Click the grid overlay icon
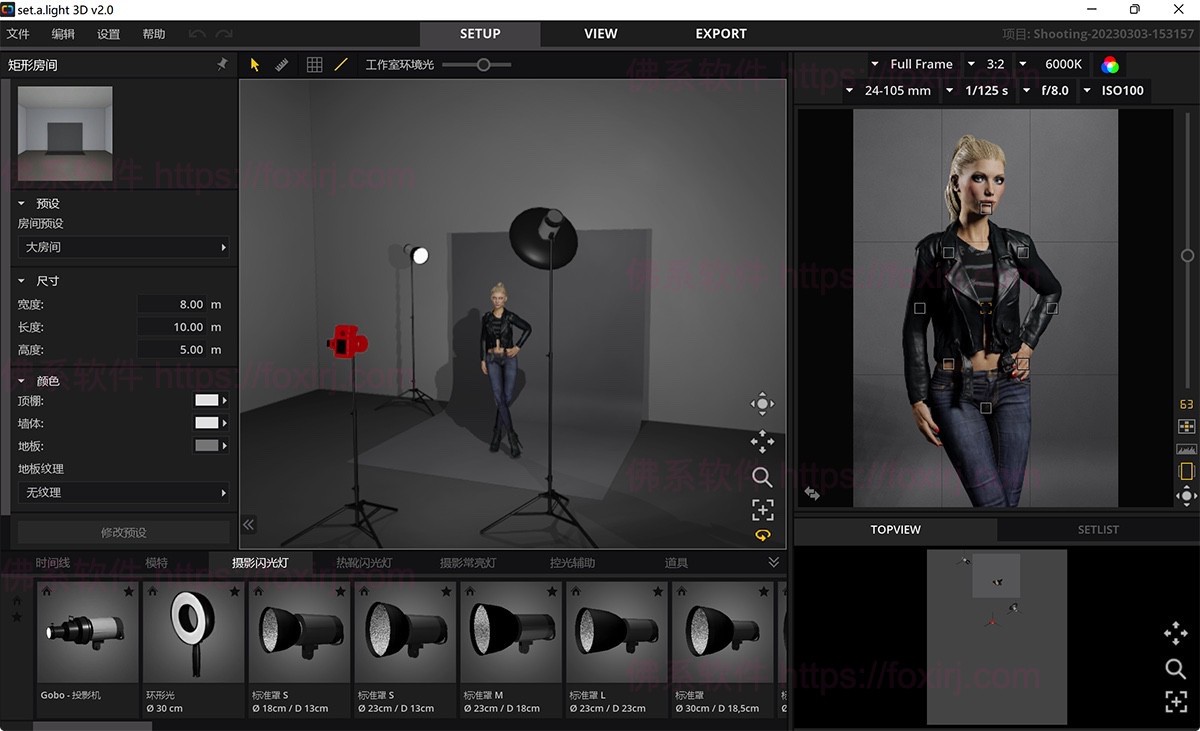1200x731 pixels. coord(314,65)
